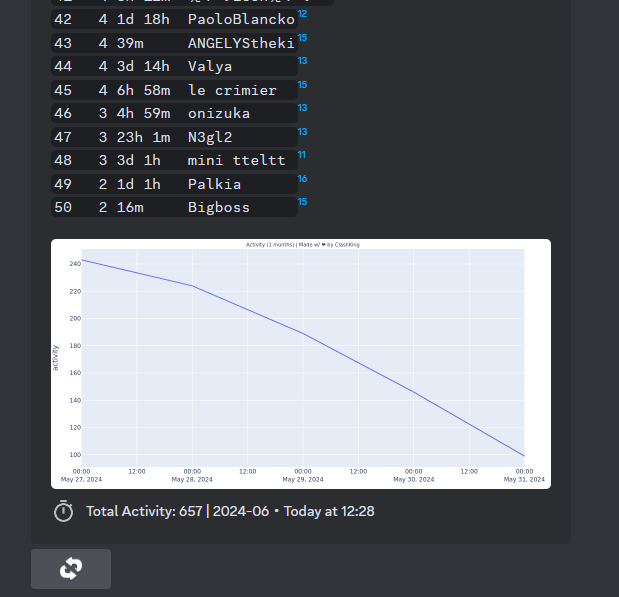Click the superscript 12 link beside PaoloBlancko
Screen dimensions: 619x597
point(302,14)
